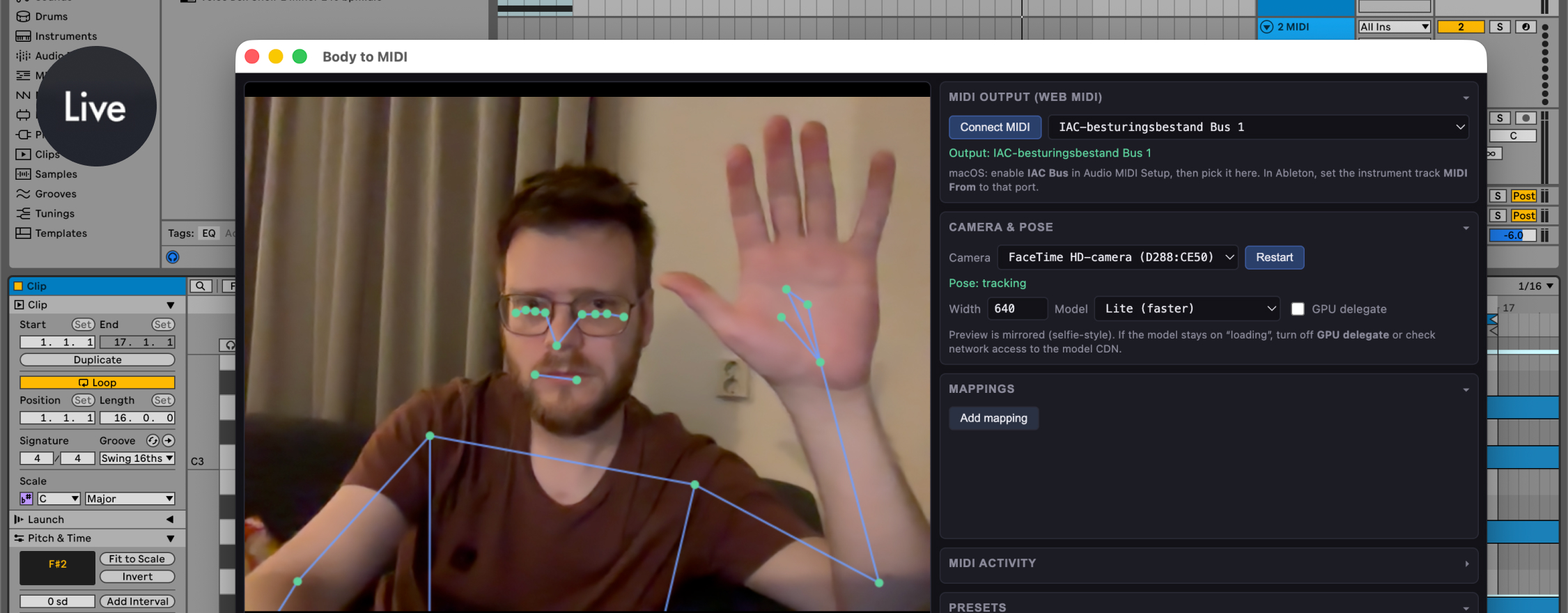Select the EQ tag next to Tags
Viewport: 1568px width, 613px height.
209,233
